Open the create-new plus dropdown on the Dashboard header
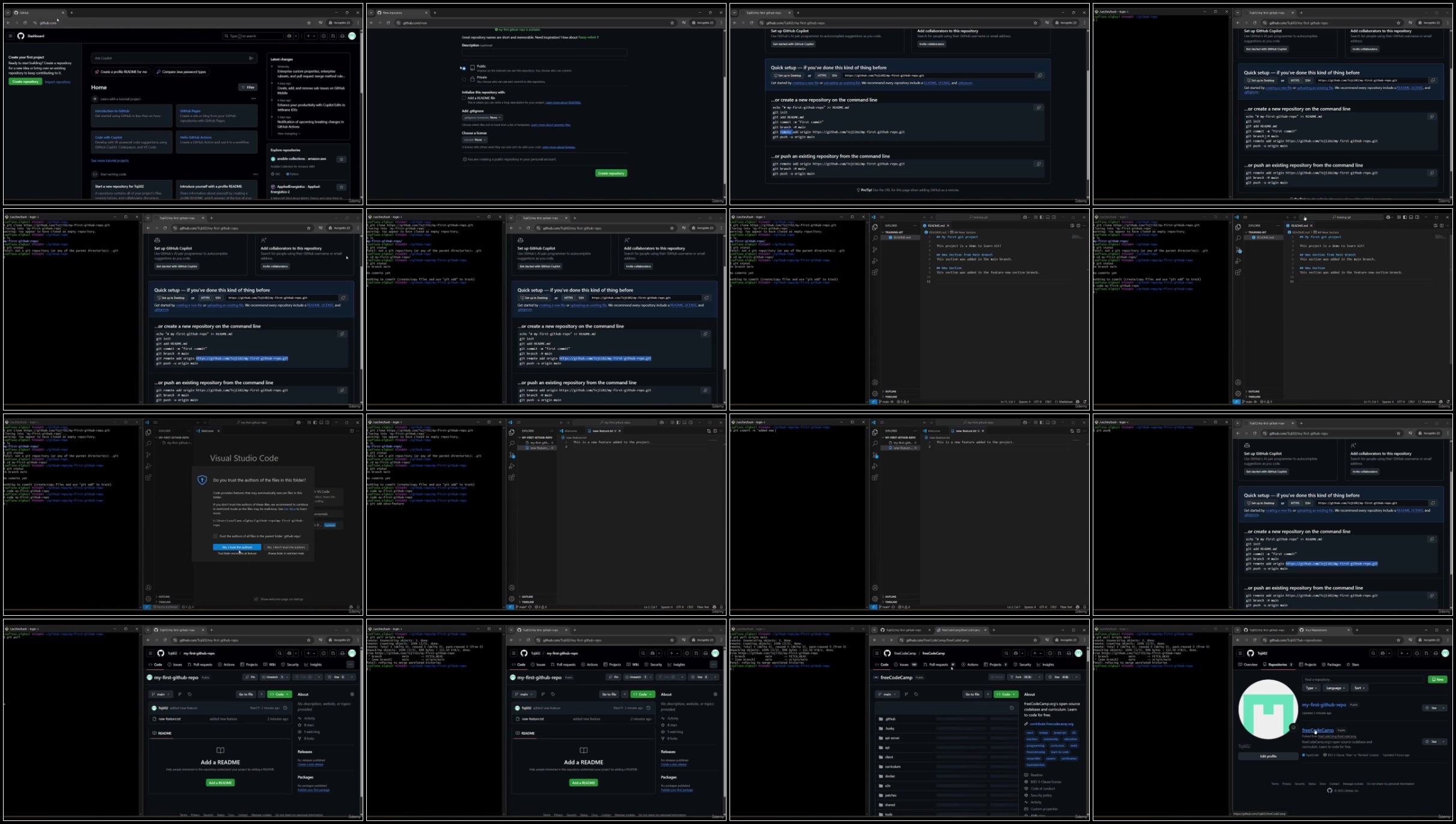This screenshot has height=824, width=1456. coord(310,36)
